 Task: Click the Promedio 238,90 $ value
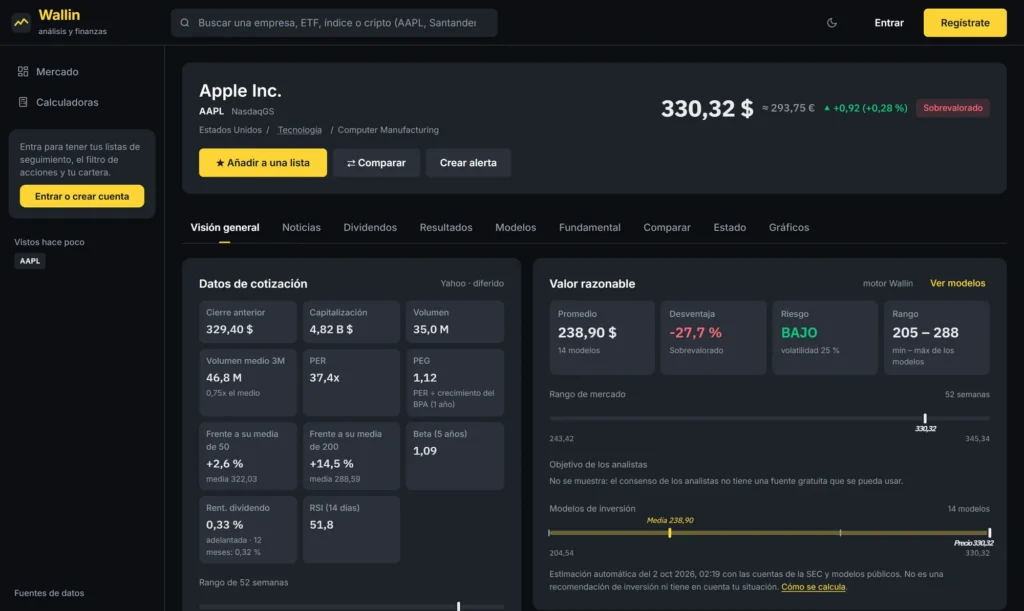586,333
